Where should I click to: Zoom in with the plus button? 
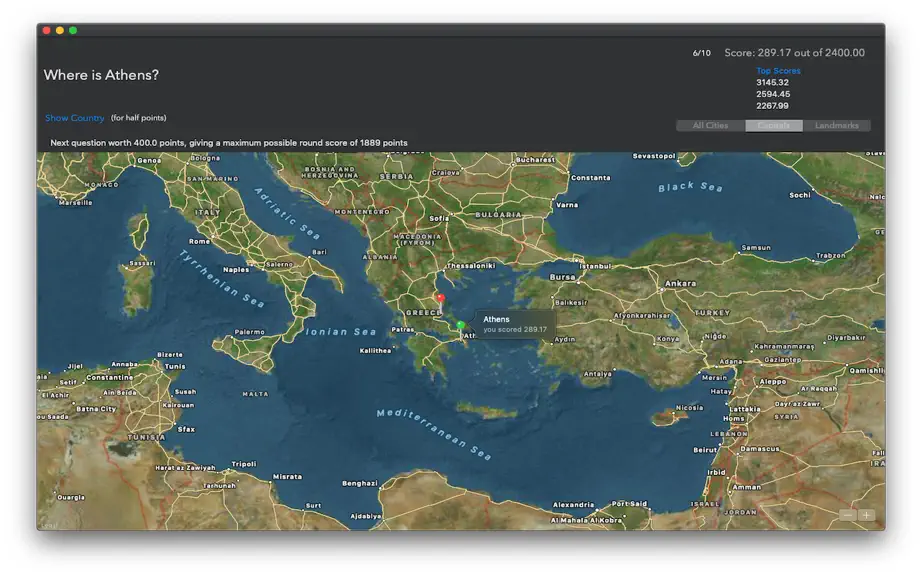[866, 515]
